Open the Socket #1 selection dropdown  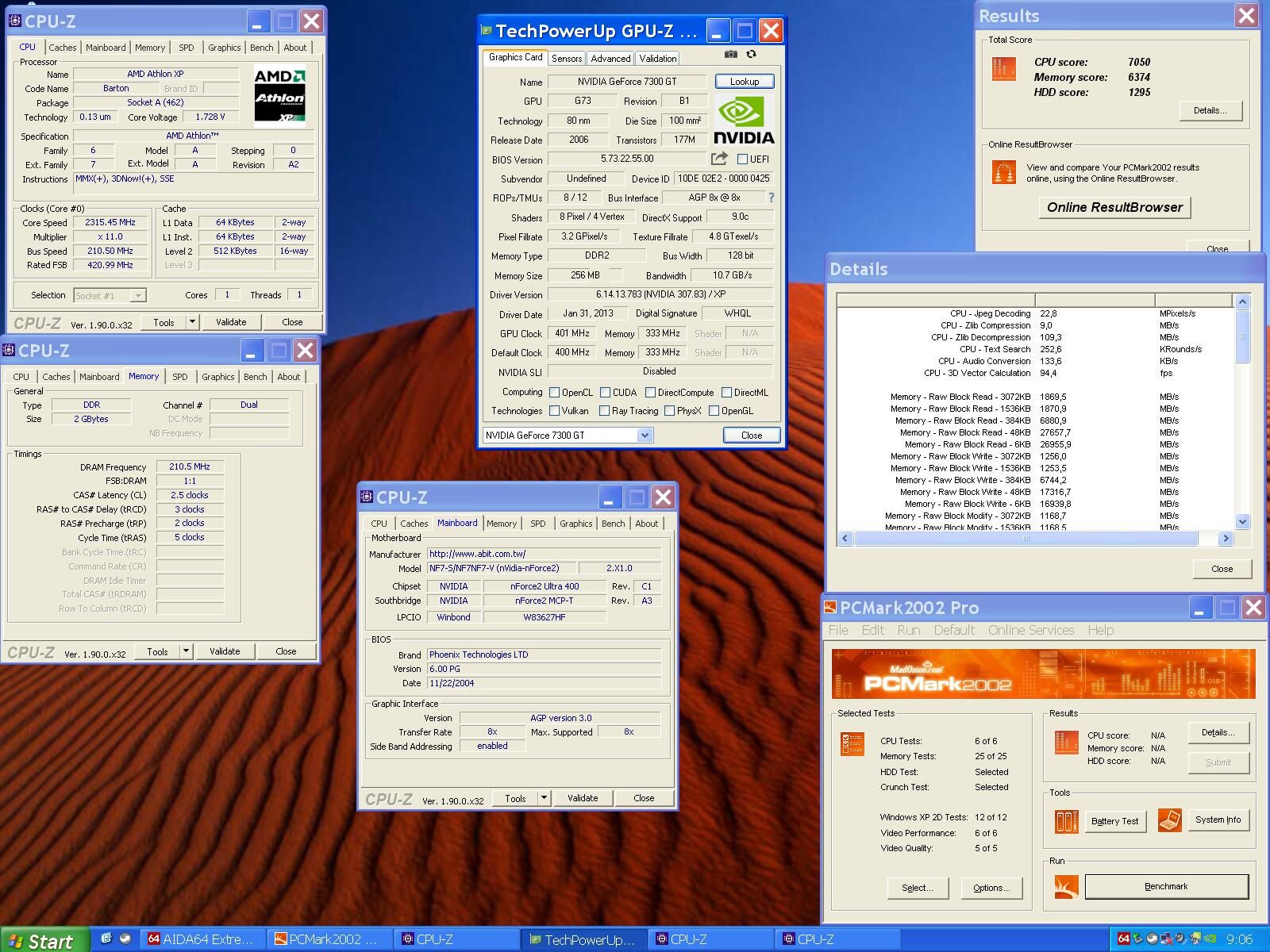pos(138,295)
